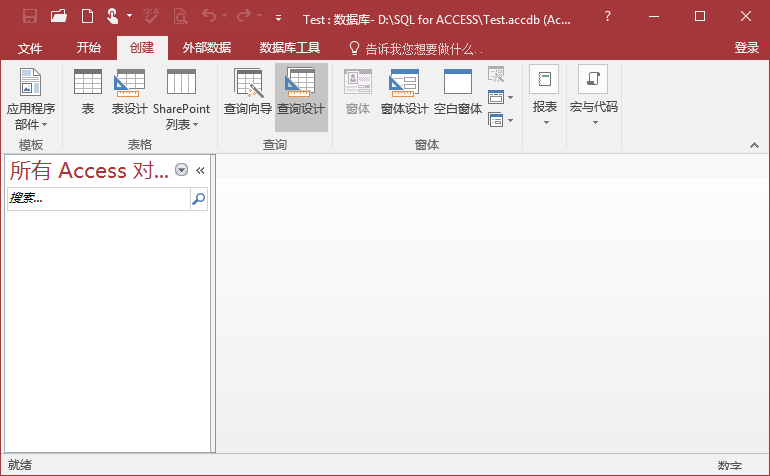Undo the last action

209,16
